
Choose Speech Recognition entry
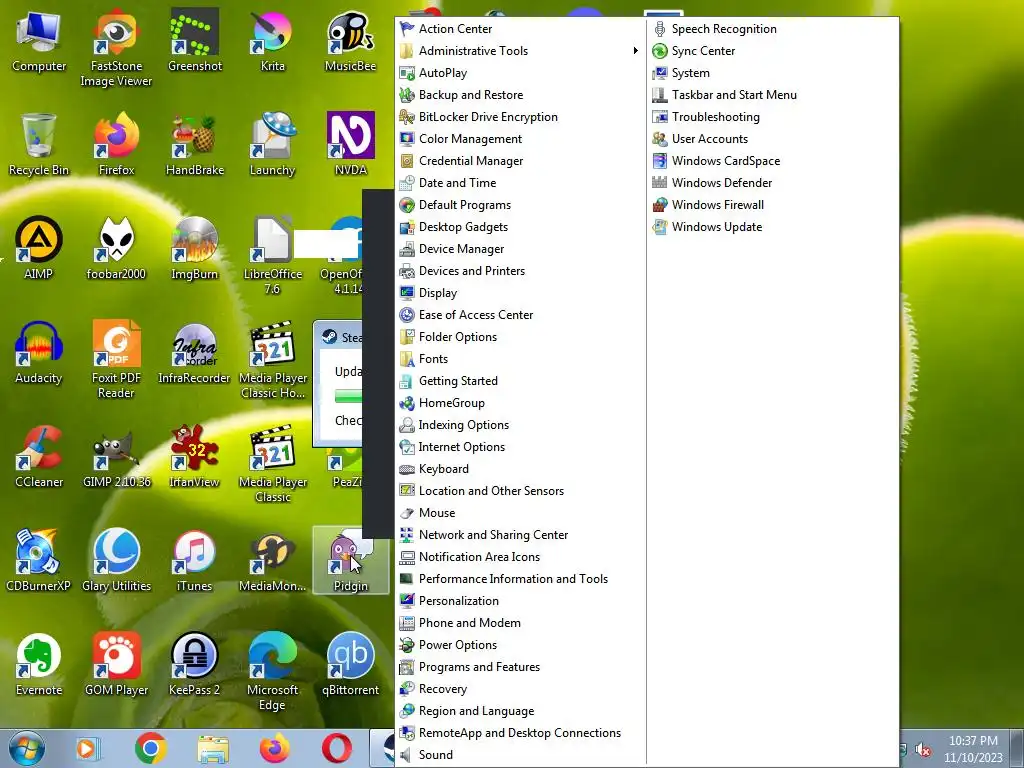pyautogui.click(x=773, y=29)
